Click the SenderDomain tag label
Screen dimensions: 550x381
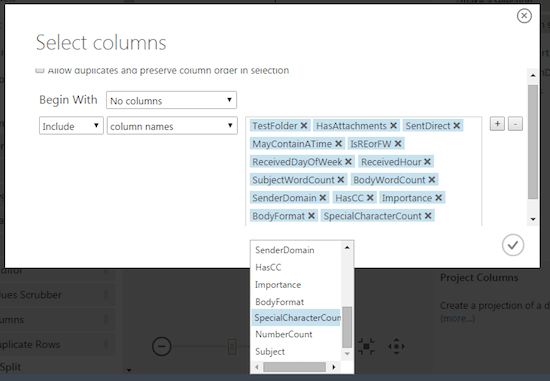coord(284,198)
